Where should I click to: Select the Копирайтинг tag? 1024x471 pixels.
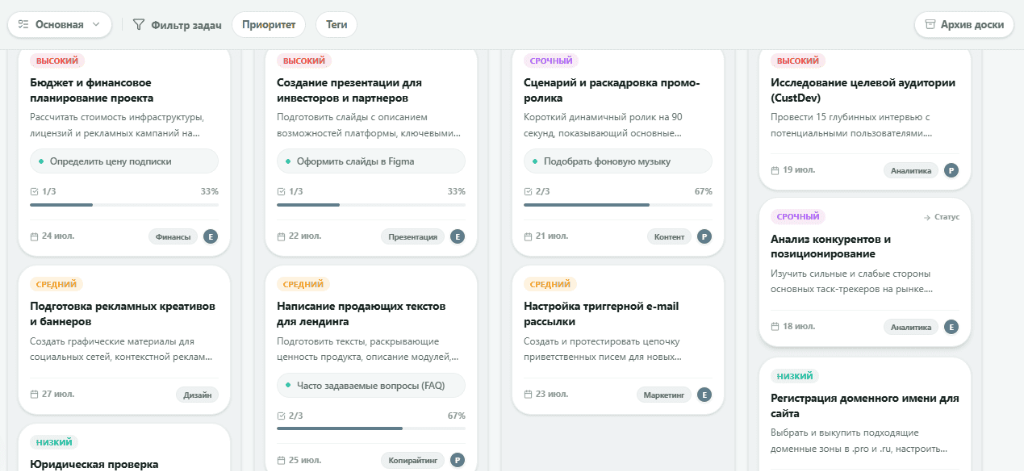coord(413,460)
